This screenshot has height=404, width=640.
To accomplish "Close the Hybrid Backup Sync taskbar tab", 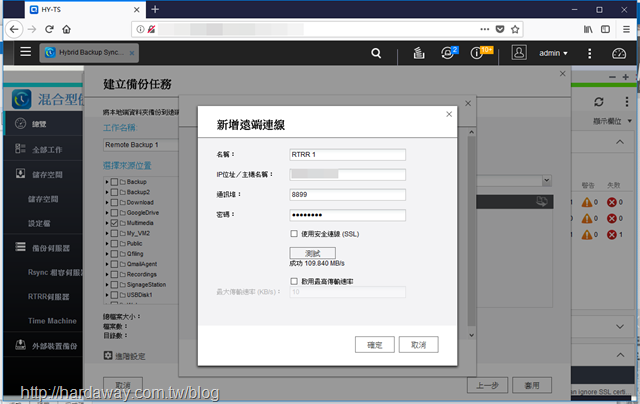I will point(132,53).
